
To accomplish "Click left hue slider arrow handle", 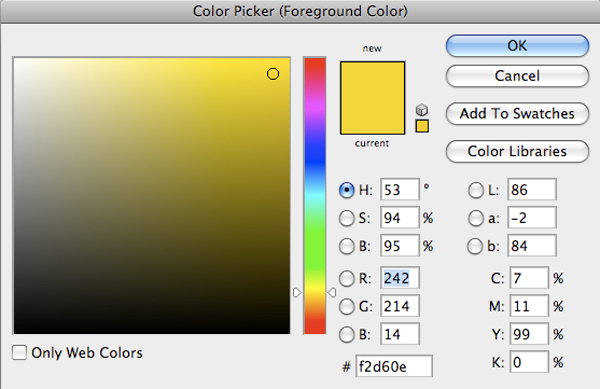I will (297, 293).
